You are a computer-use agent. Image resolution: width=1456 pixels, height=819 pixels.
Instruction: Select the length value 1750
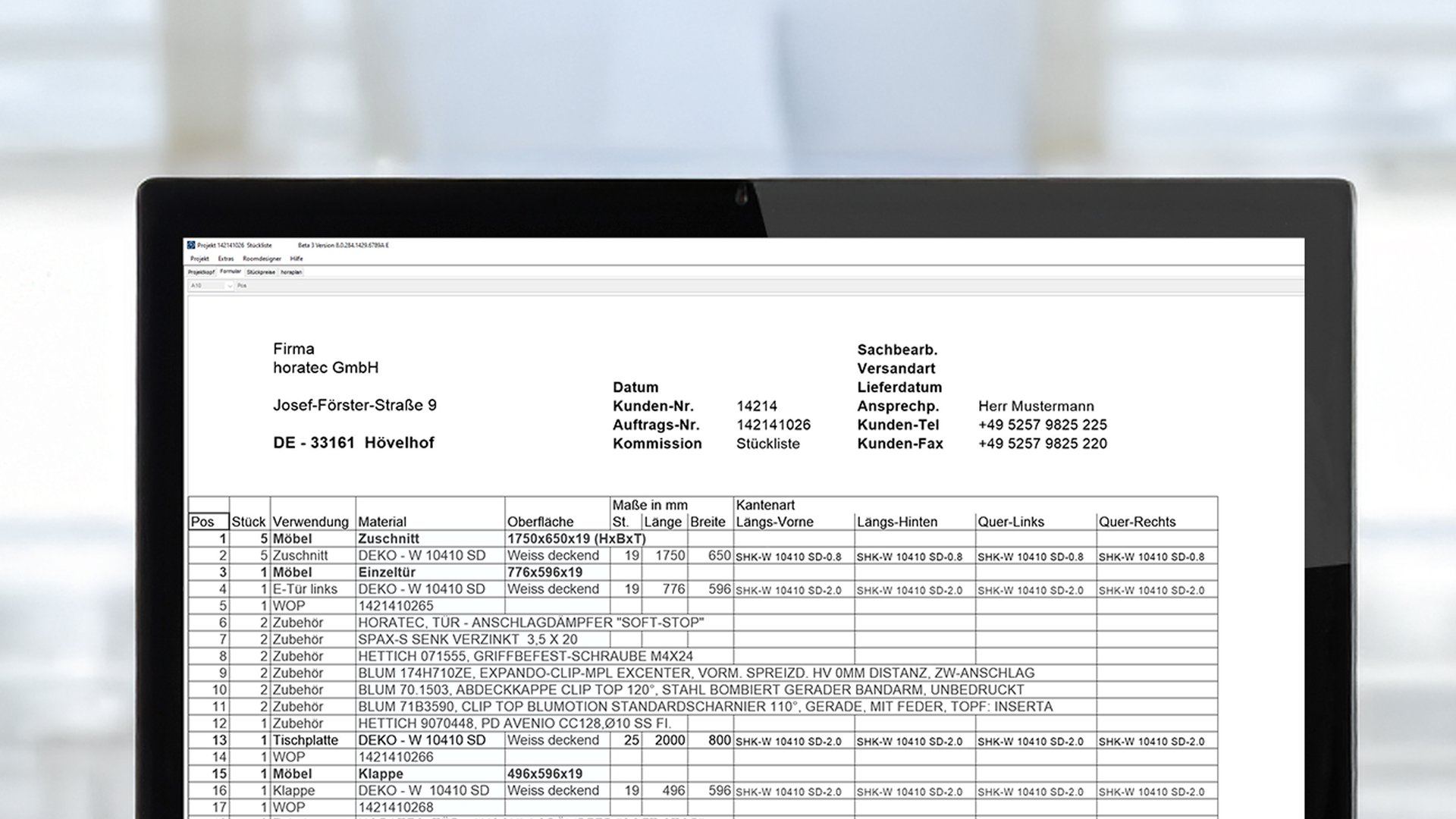coord(670,555)
